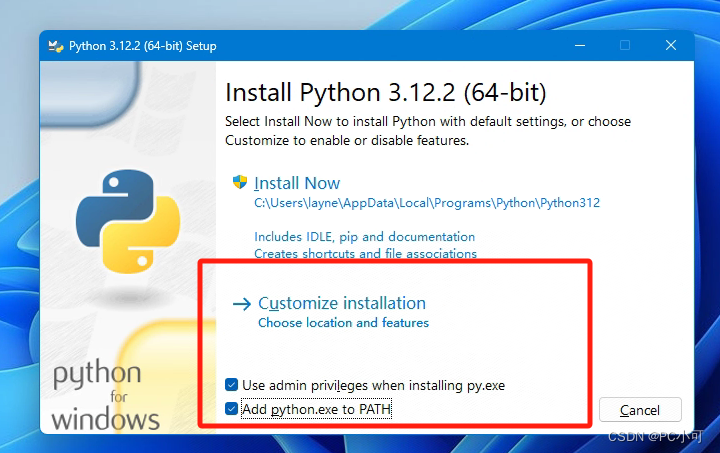This screenshot has width=720, height=453.
Task: Click 'Creates shortcuts and file associations' text
Action: pyautogui.click(x=366, y=253)
